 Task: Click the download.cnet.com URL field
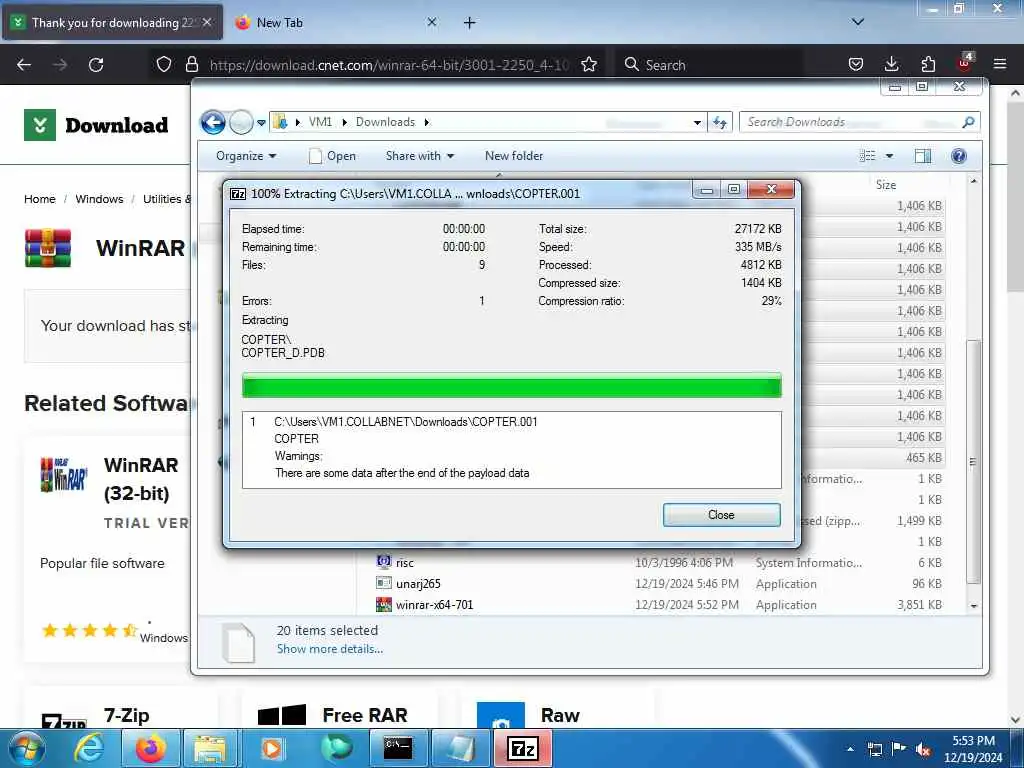point(389,65)
